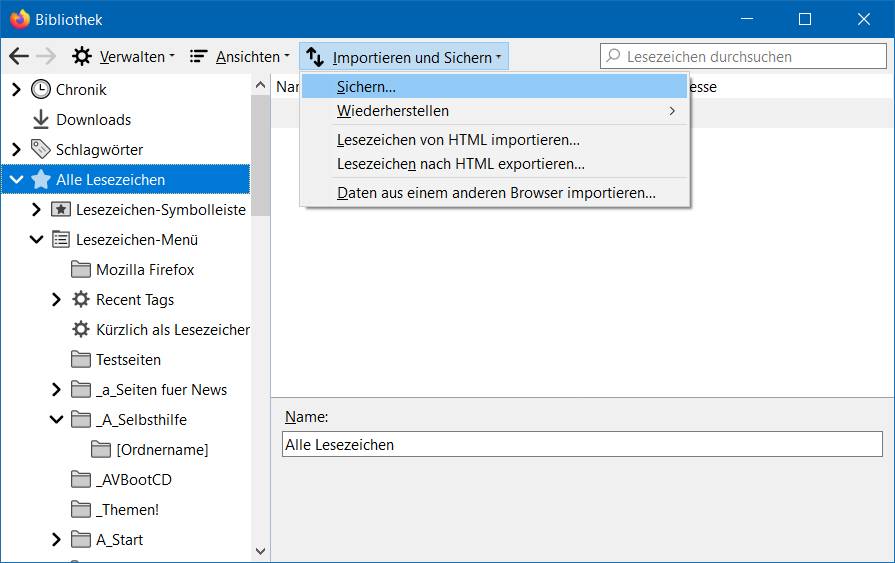
Task: Click the star icon for Alle Lesezeichen
Action: click(x=41, y=180)
